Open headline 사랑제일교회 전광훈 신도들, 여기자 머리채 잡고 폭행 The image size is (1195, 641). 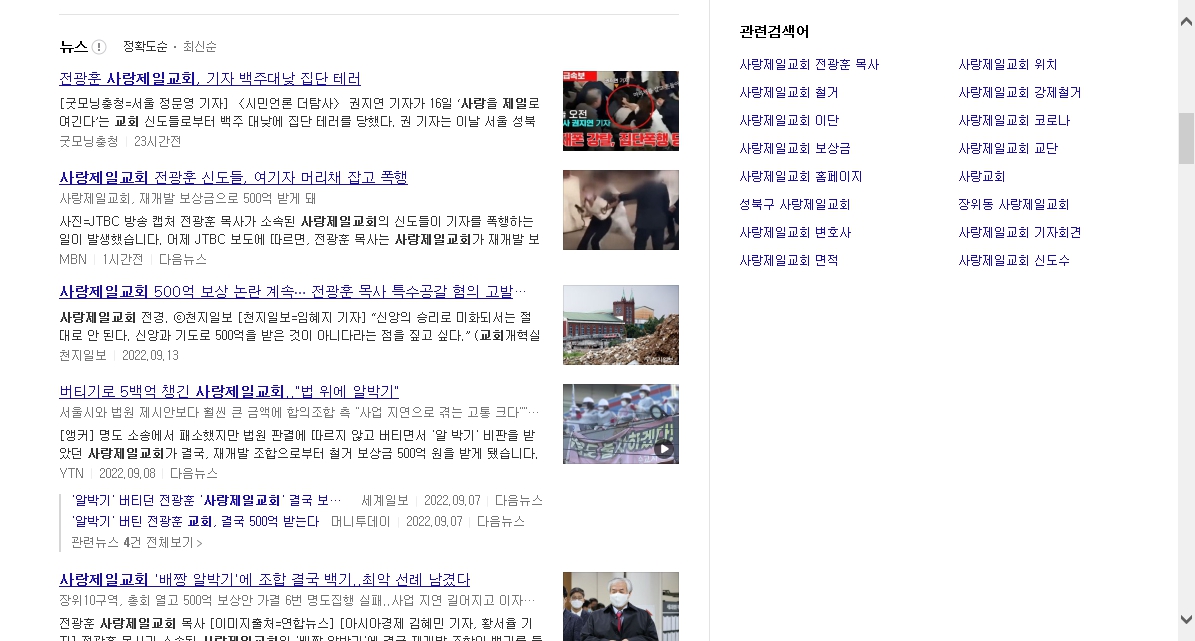coord(233,178)
